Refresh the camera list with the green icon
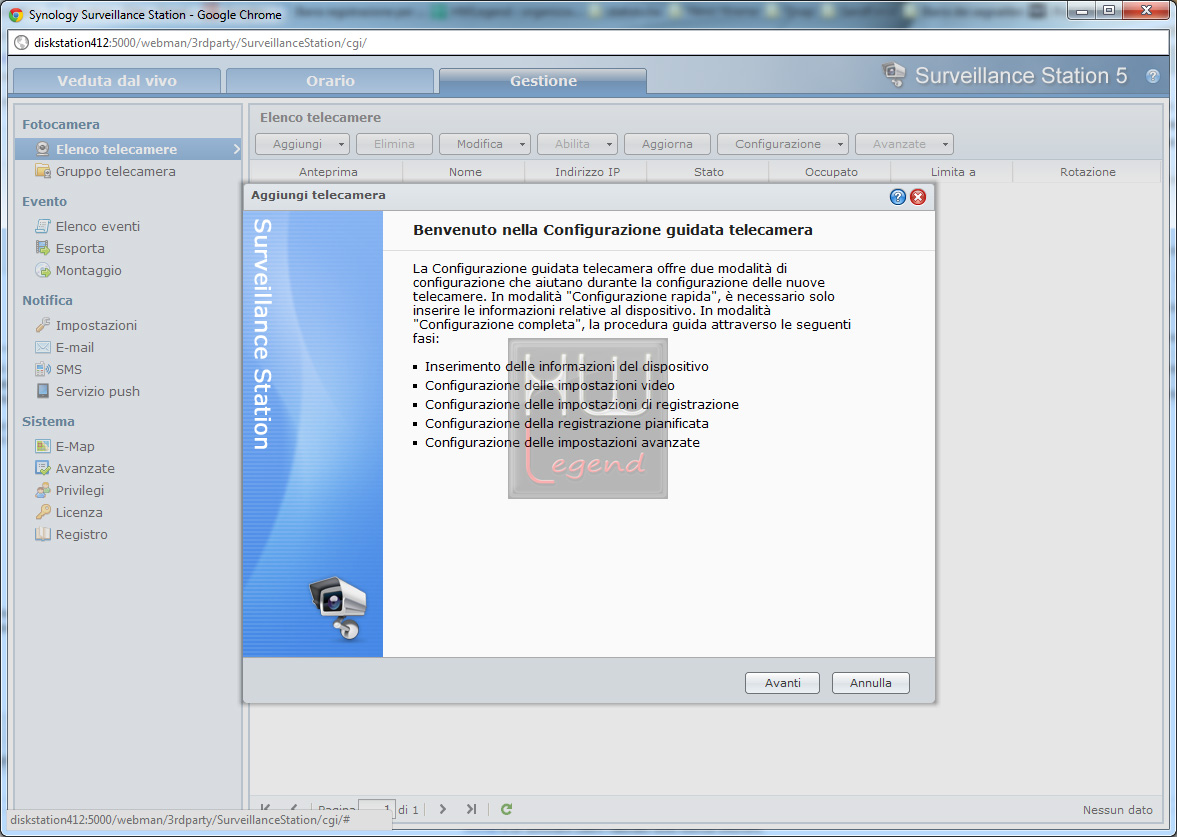This screenshot has width=1177, height=837. 507,808
